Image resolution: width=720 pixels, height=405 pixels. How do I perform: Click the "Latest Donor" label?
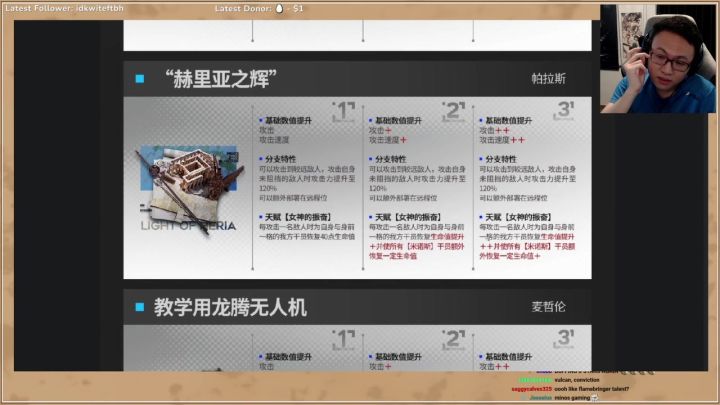click(x=243, y=8)
